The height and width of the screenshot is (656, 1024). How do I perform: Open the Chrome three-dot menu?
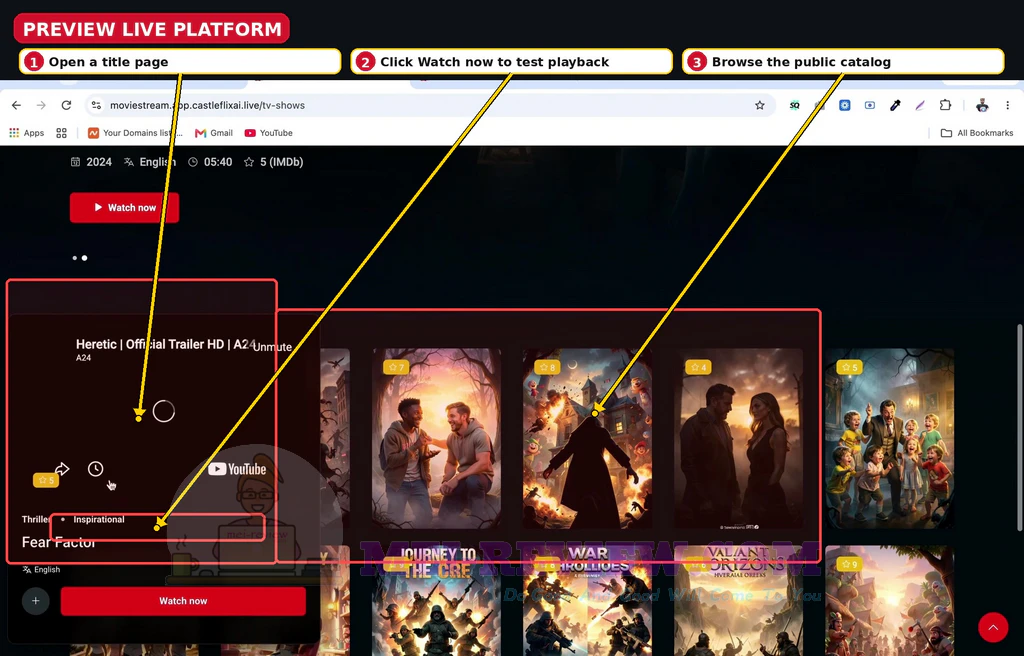(1008, 105)
